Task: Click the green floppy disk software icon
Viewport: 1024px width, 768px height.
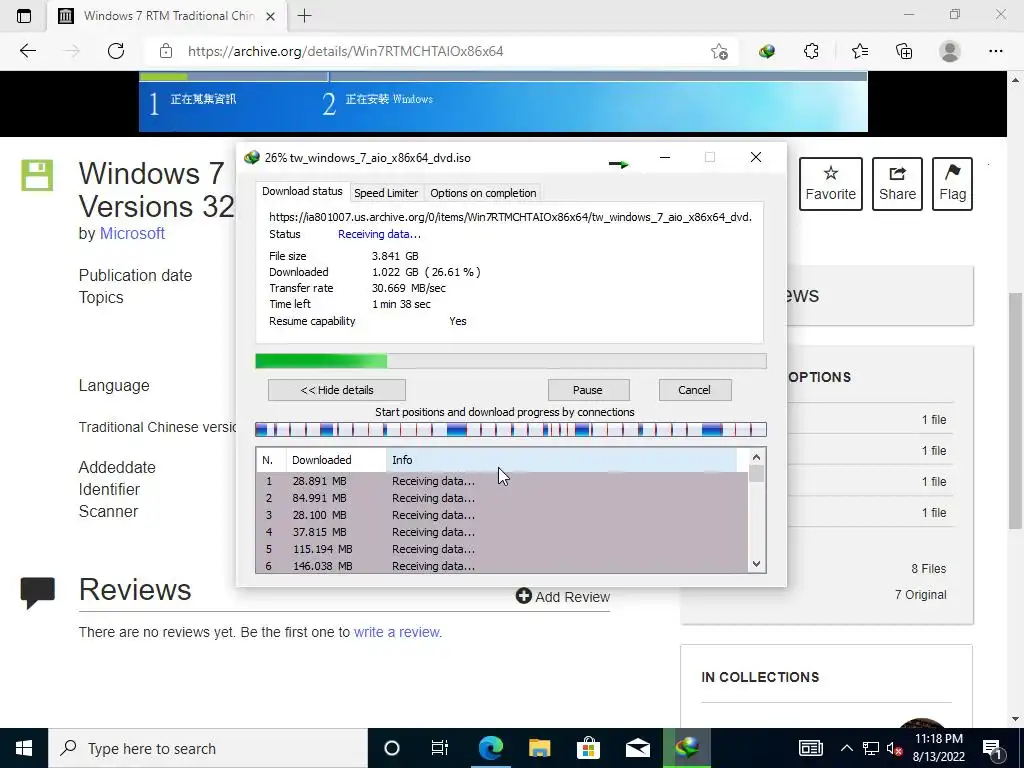Action: [x=37, y=175]
